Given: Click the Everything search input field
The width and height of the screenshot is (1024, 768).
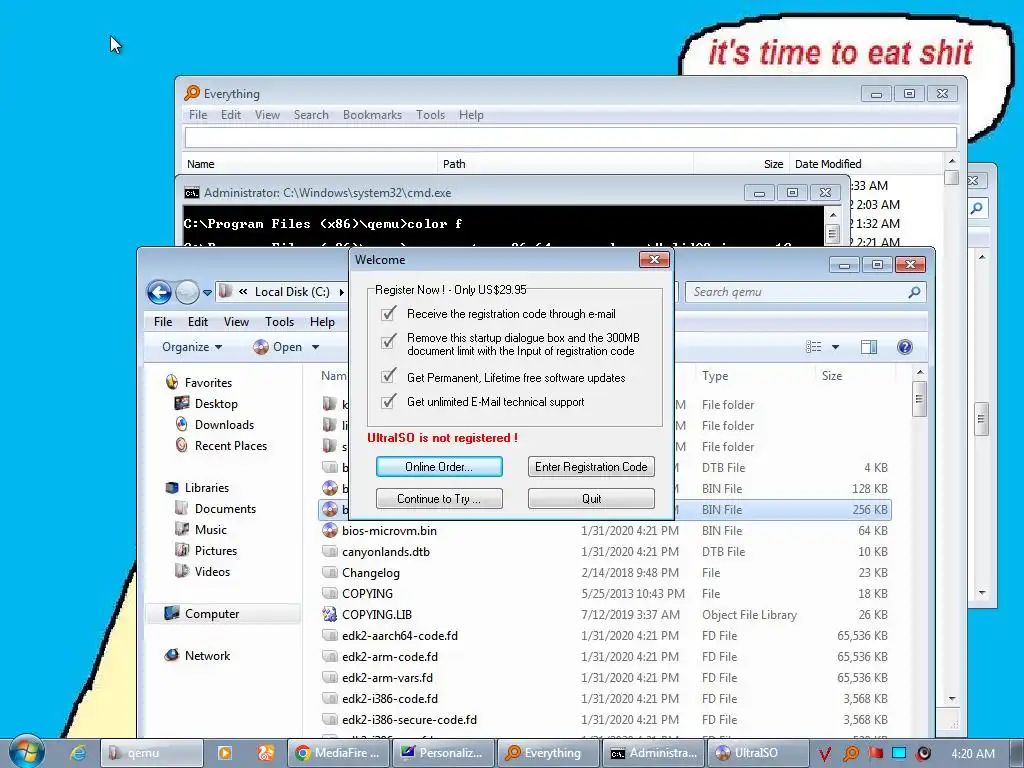Looking at the screenshot, I should click(x=571, y=137).
